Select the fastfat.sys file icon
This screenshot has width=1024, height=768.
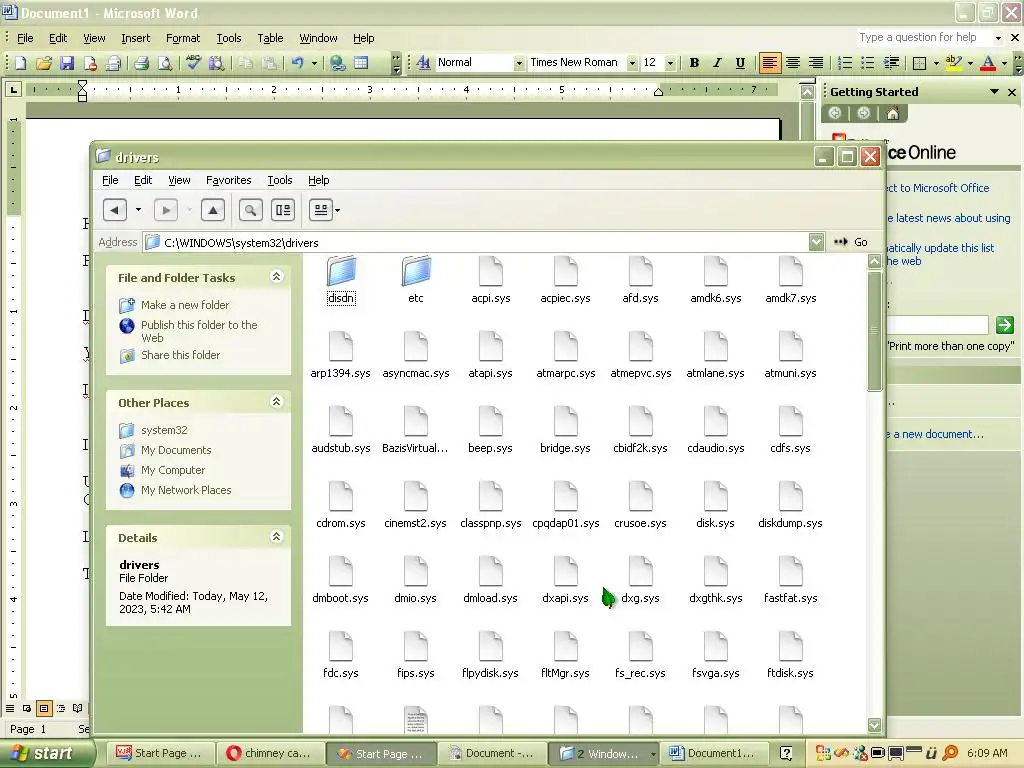[x=790, y=571]
